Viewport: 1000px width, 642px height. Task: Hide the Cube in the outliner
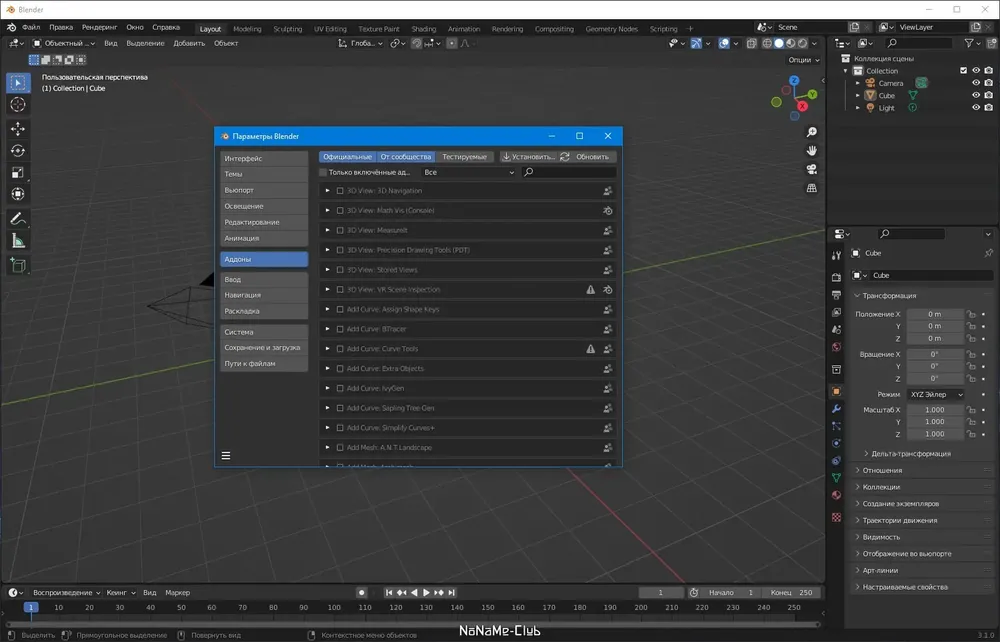976,95
